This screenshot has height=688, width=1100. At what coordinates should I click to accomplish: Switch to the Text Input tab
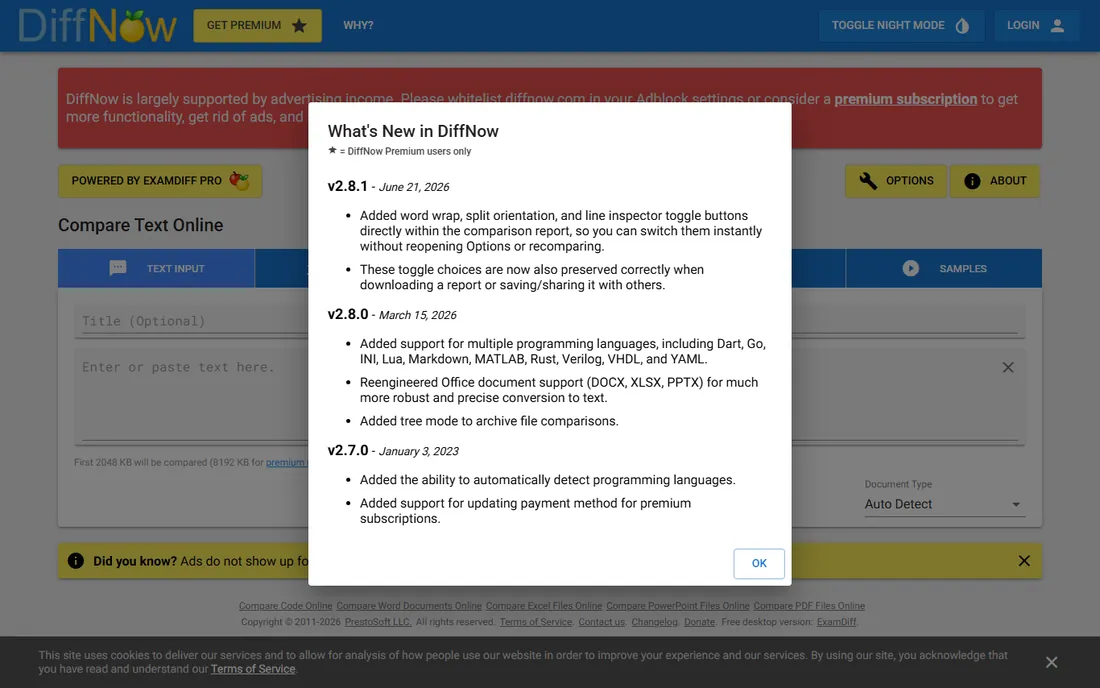click(156, 269)
